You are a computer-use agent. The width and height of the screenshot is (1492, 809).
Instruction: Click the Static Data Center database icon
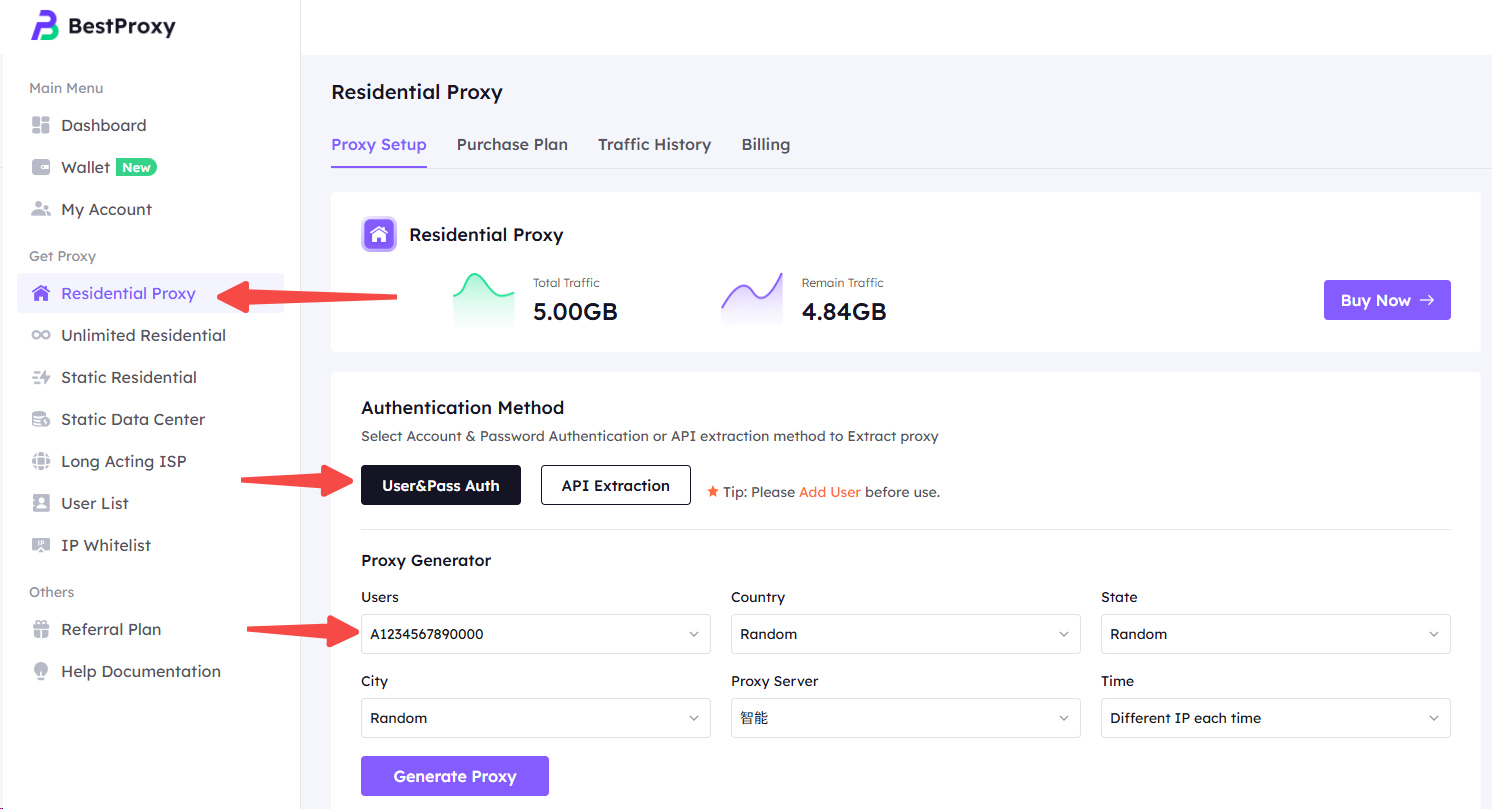point(41,419)
